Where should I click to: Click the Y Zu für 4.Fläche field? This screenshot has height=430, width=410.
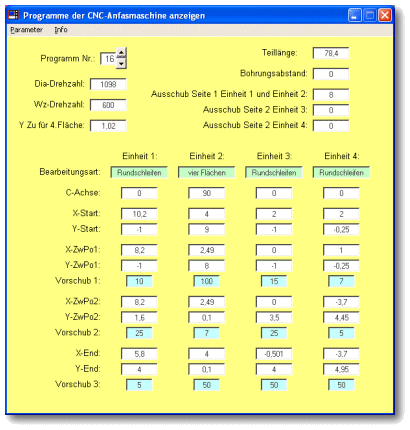[108, 126]
